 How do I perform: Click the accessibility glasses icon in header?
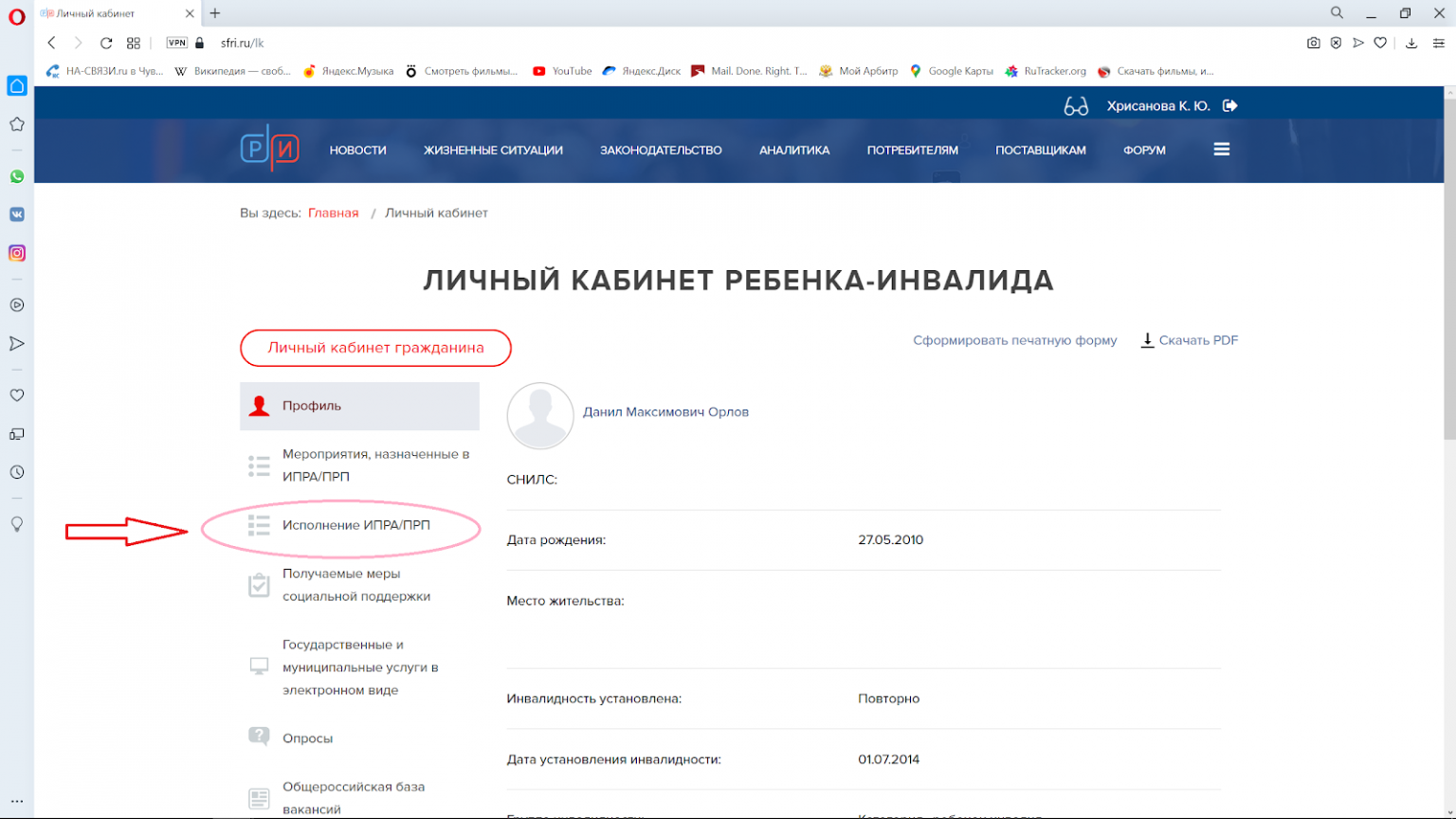[x=1076, y=106]
